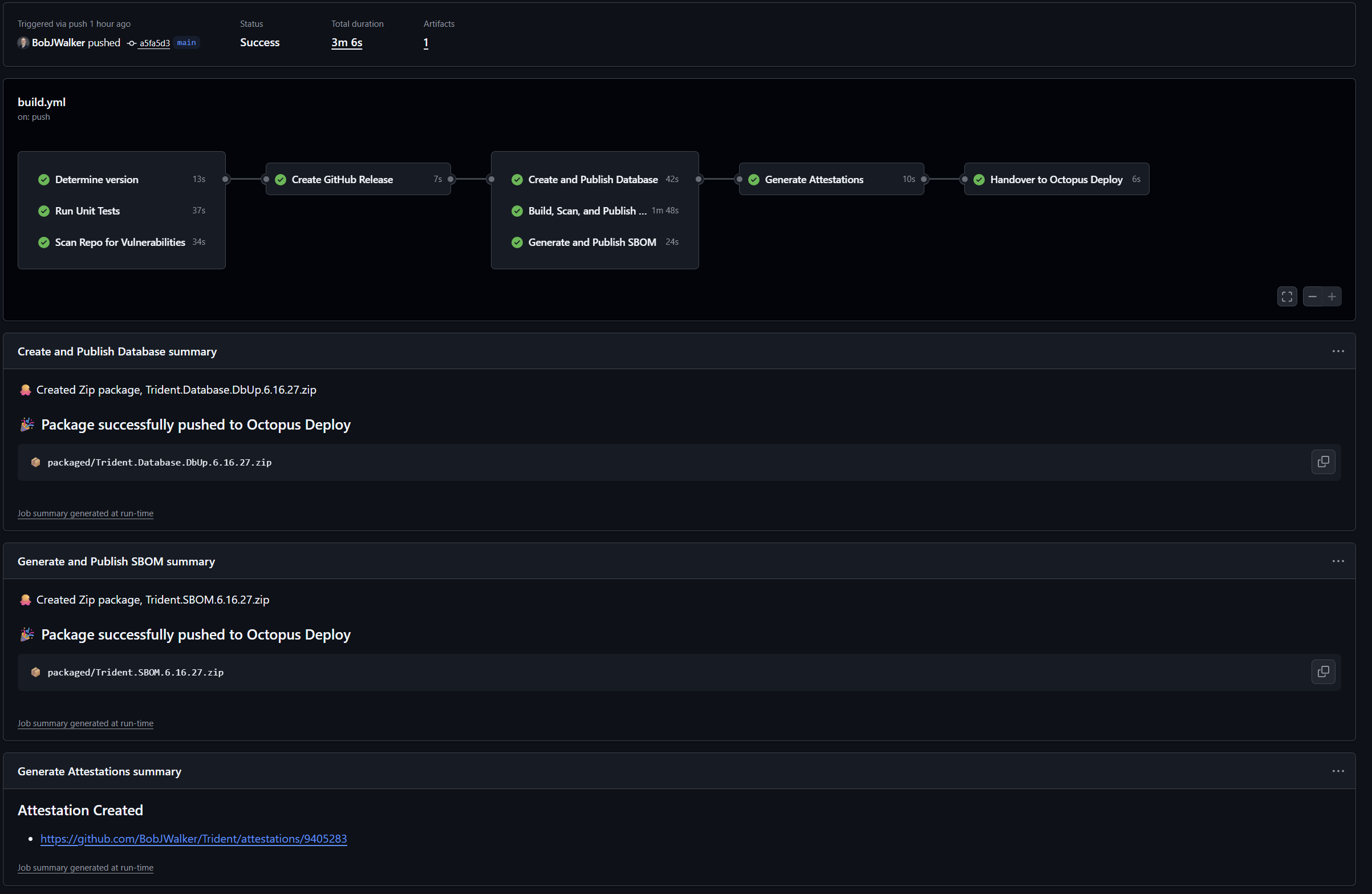The image size is (1372, 894).
Task: Zoom in on the workflow graph
Action: click(x=1332, y=296)
